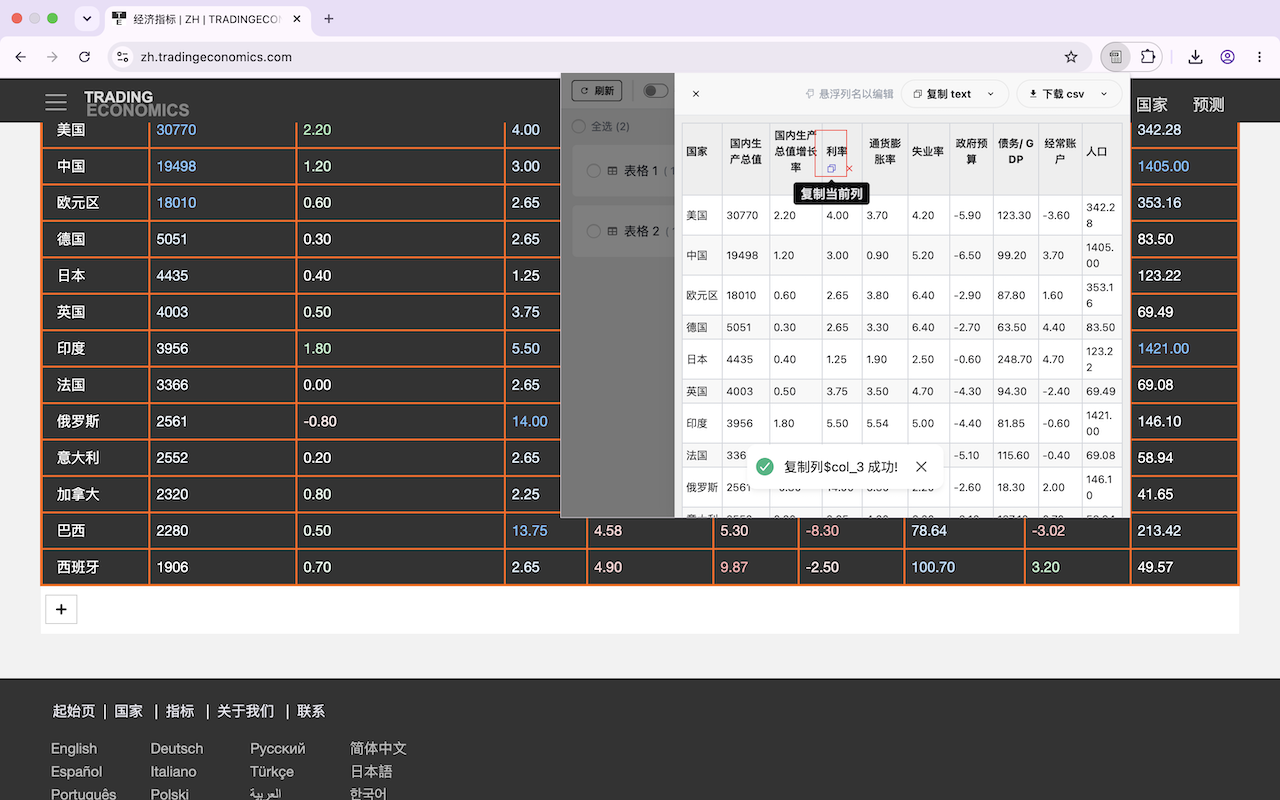1280x800 pixels.
Task: Delete the 利率 column with red X
Action: (x=849, y=169)
